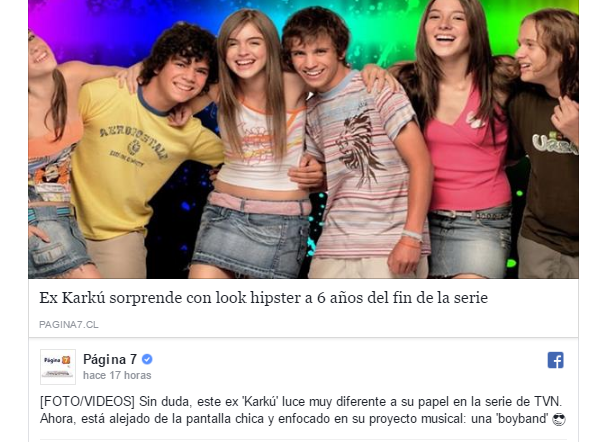The image size is (608, 442).
Task: Open the Página 7 page name
Action: tap(110, 359)
